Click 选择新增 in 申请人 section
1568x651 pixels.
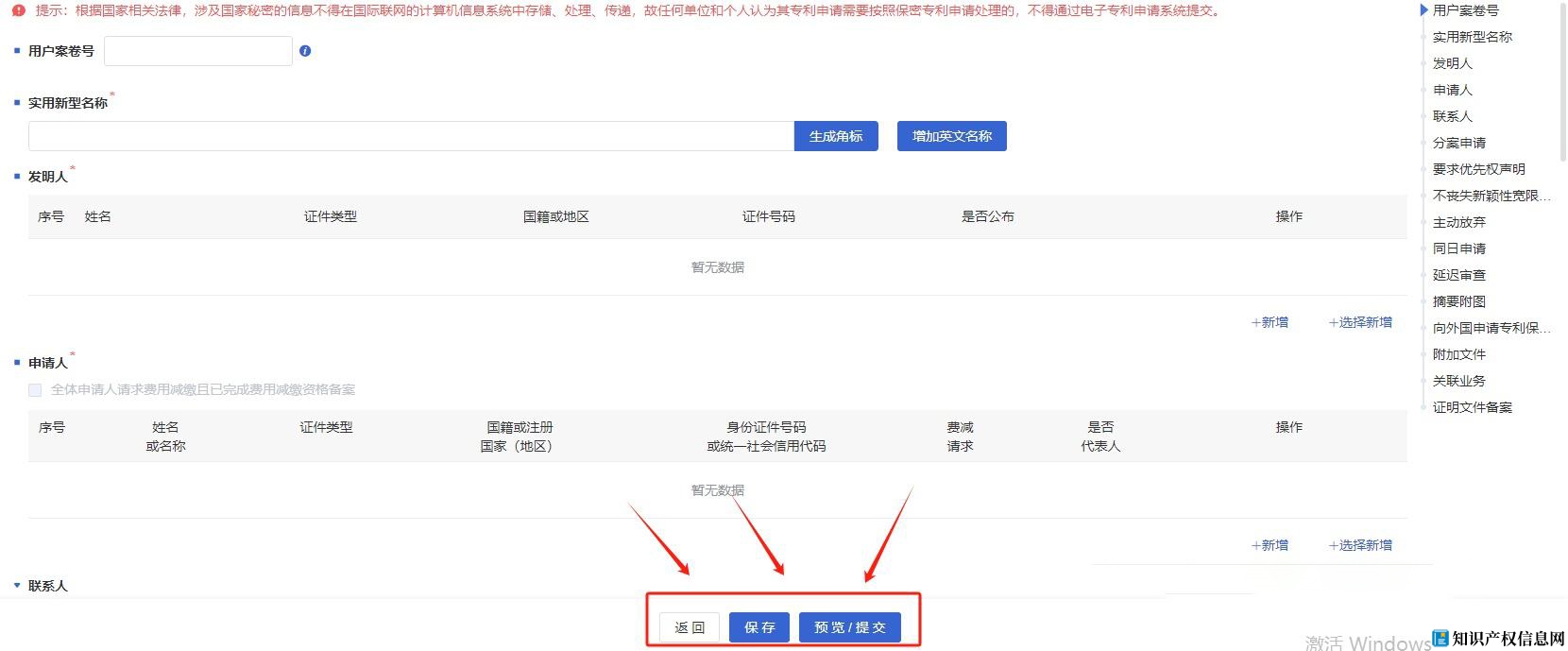[1360, 545]
